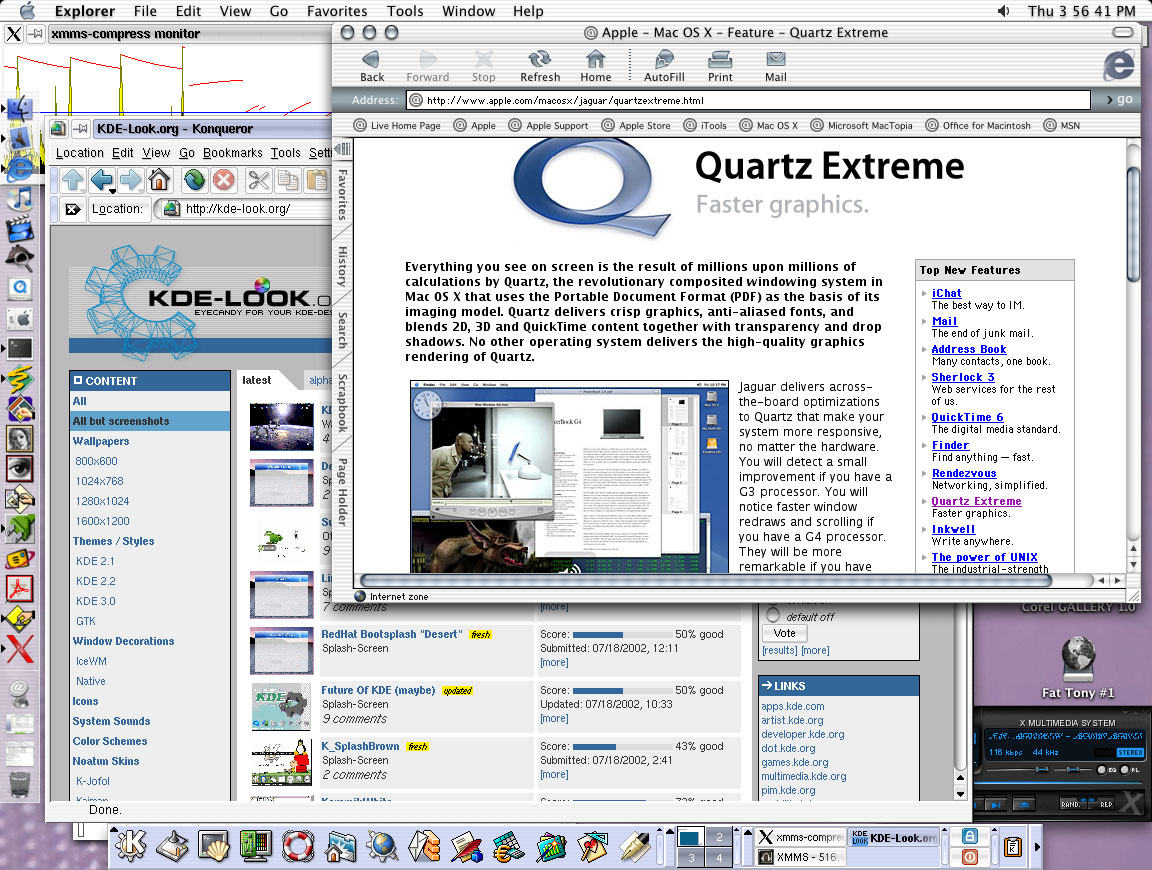This screenshot has width=1152, height=870.
Task: Click the lock screen icon on KDE panel
Action: (970, 836)
